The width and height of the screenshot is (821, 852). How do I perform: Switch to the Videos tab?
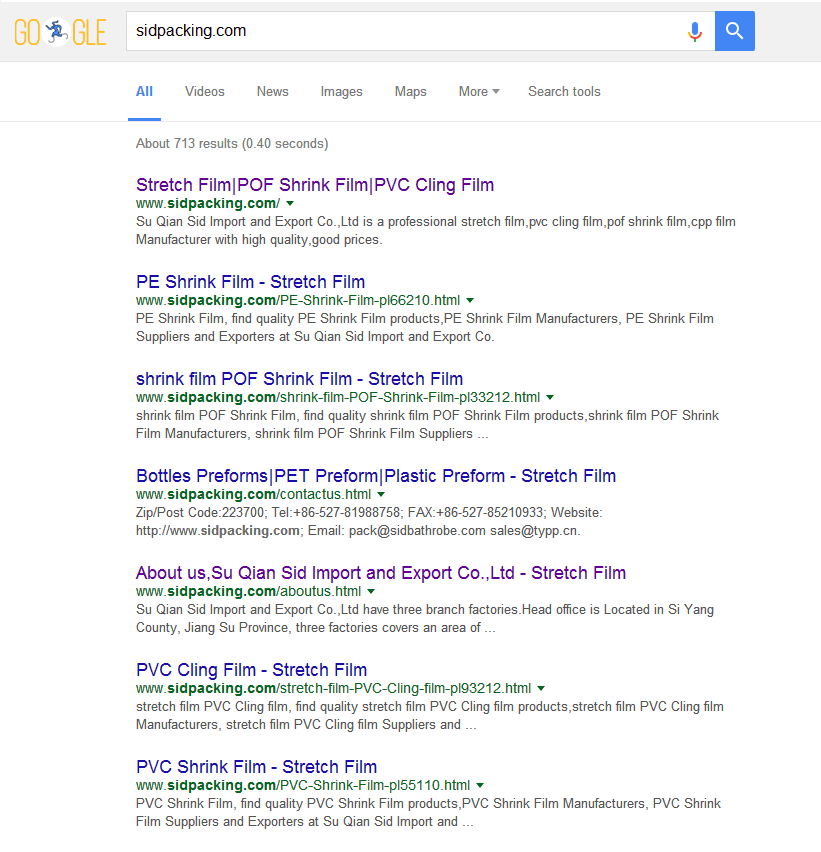coord(204,91)
